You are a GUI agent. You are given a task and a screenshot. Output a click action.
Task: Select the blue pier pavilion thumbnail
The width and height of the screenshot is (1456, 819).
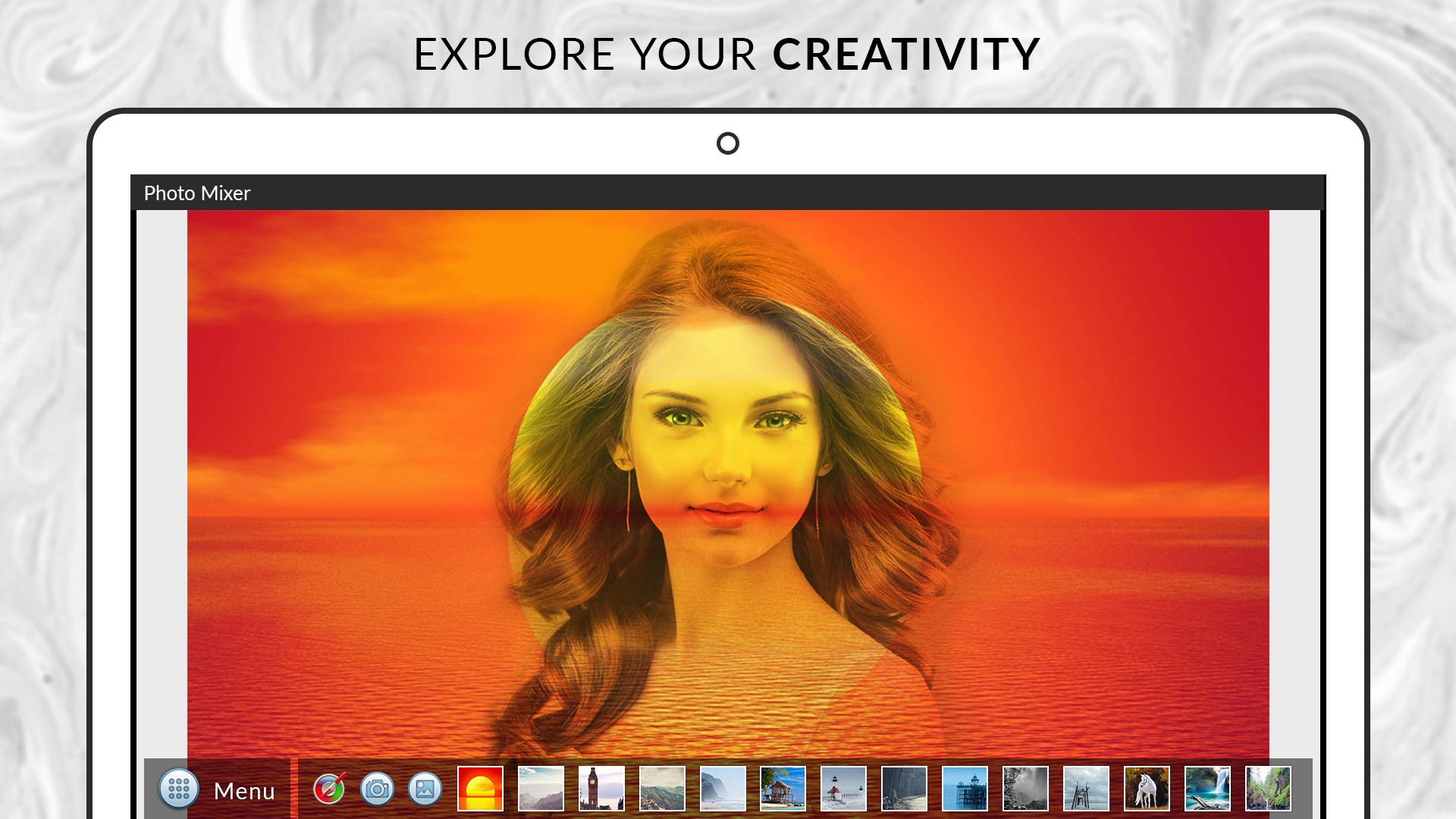pos(965,789)
